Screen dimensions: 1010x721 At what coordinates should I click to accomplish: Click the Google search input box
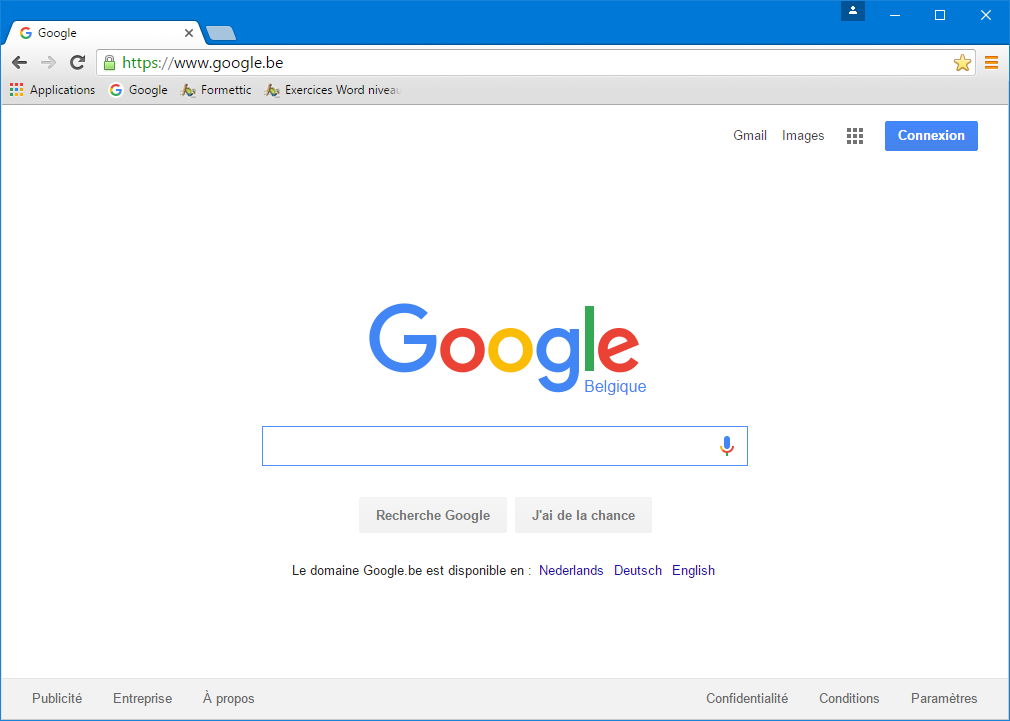click(504, 446)
